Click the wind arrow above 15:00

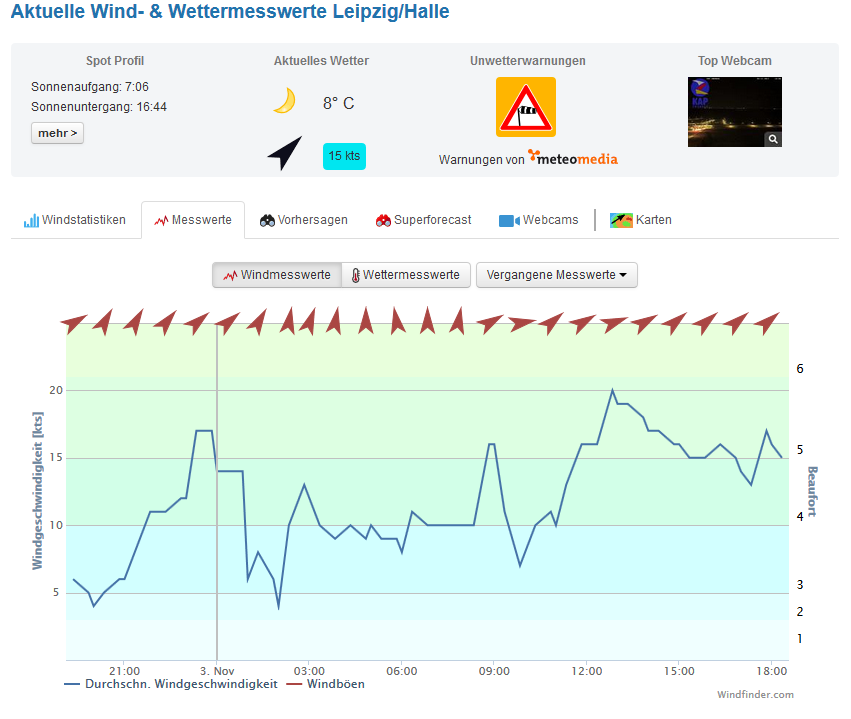(674, 323)
